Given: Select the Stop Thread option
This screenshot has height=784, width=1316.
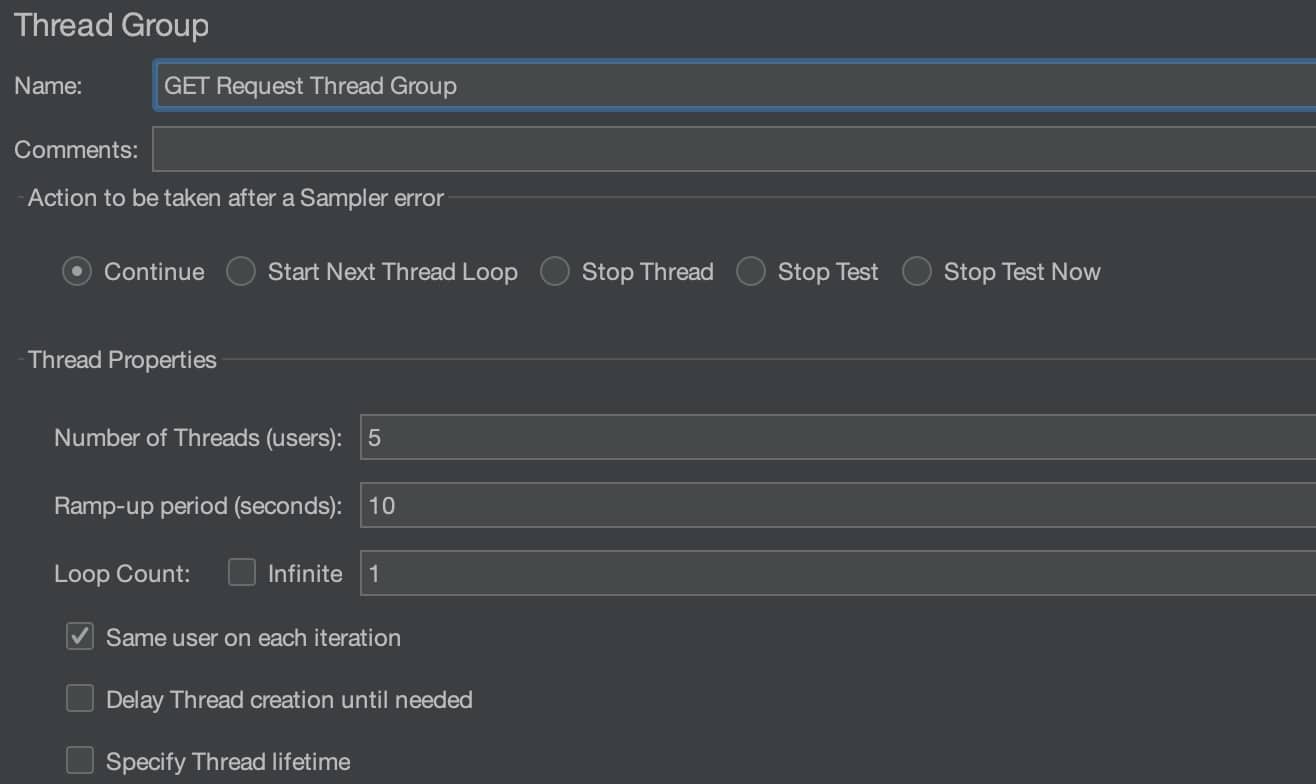Looking at the screenshot, I should point(554,271).
